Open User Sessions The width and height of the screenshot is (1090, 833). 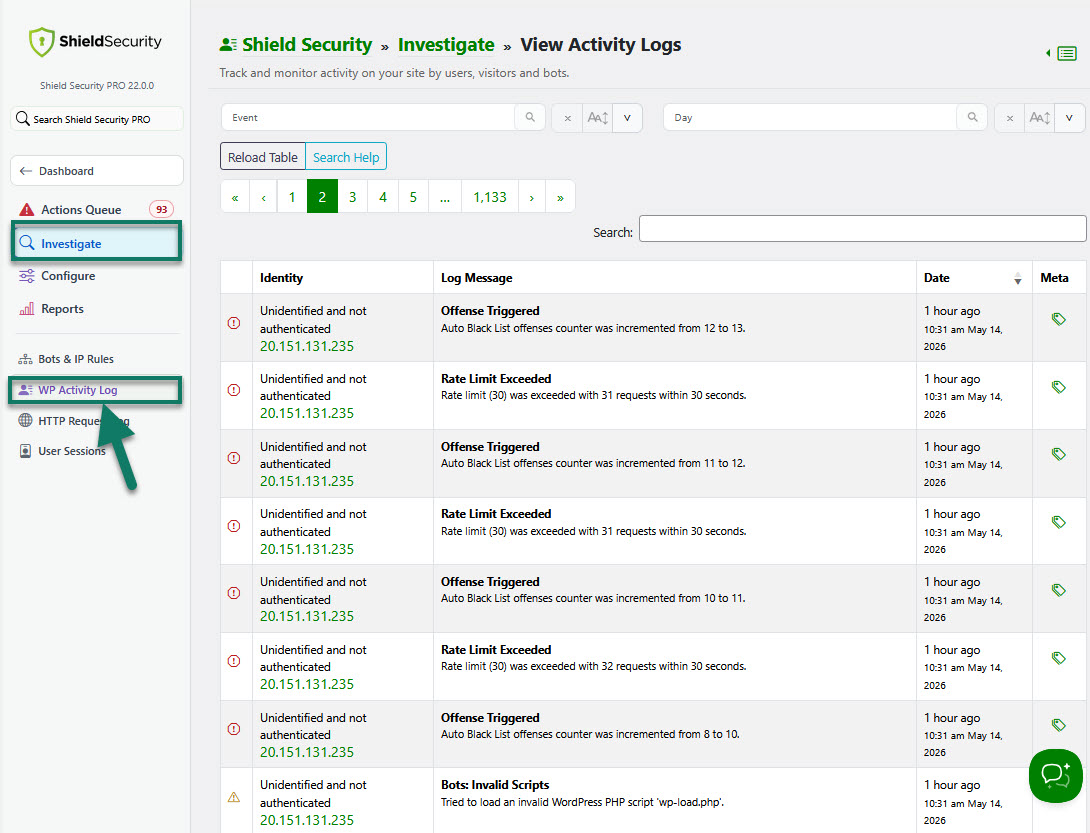pyautogui.click(x=72, y=451)
